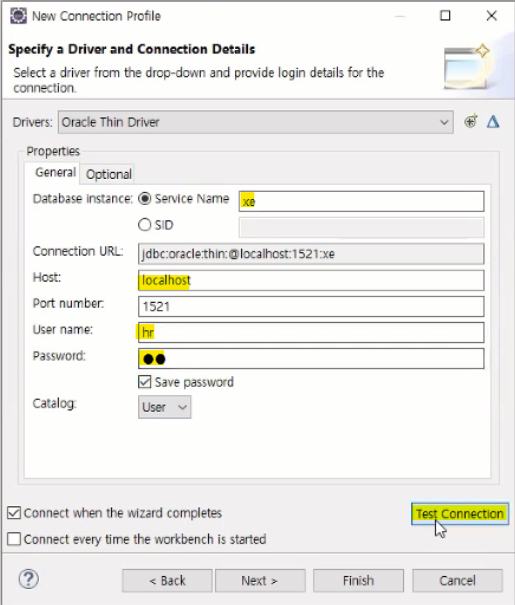Maximize the New Connection Profile window
Screen dimensions: 515x605
click(x=445, y=16)
